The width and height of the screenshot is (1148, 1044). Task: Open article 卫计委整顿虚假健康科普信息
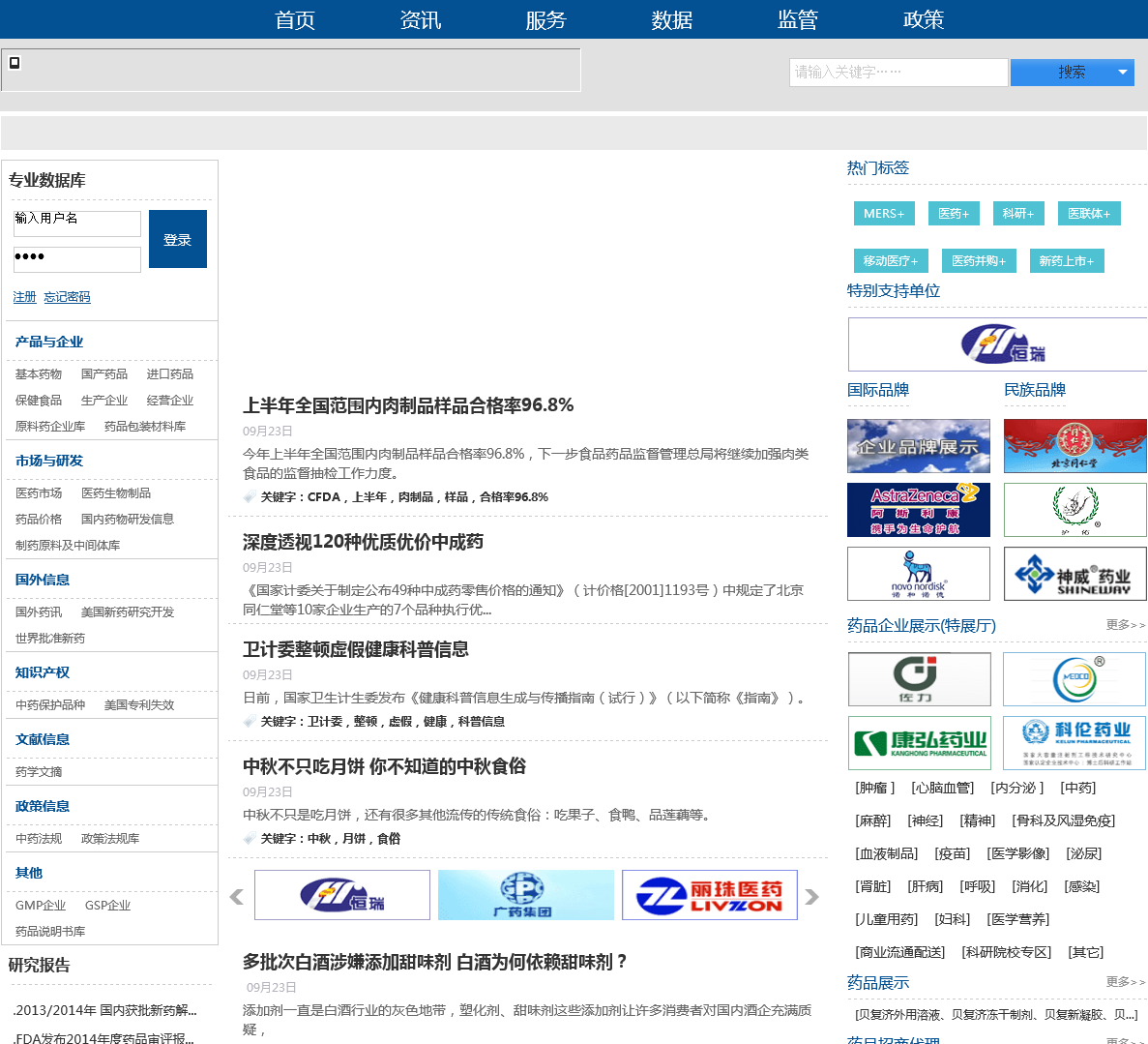point(356,649)
